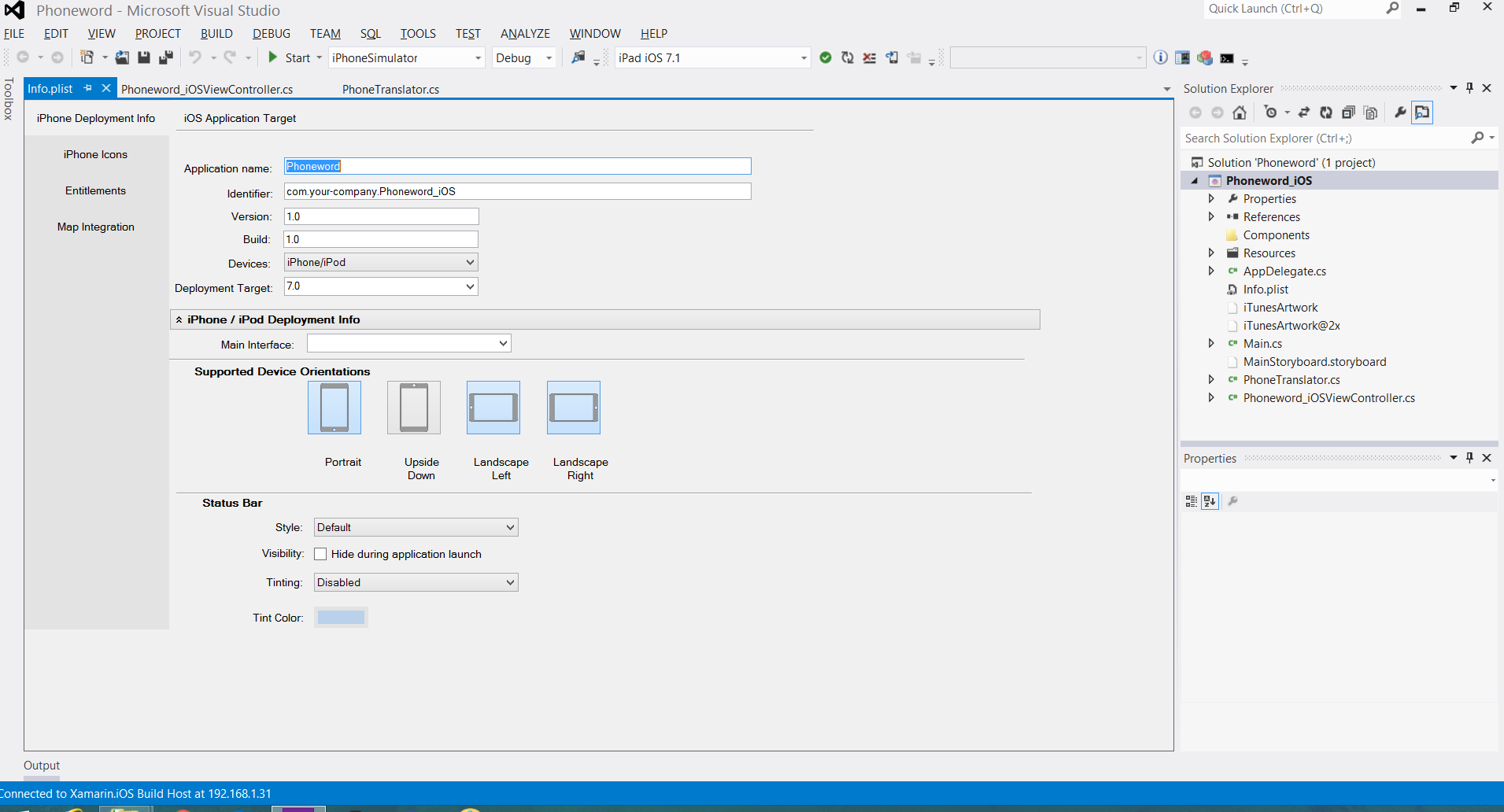
Task: Click the Home icon in Solution Explorer
Action: pos(1240,113)
